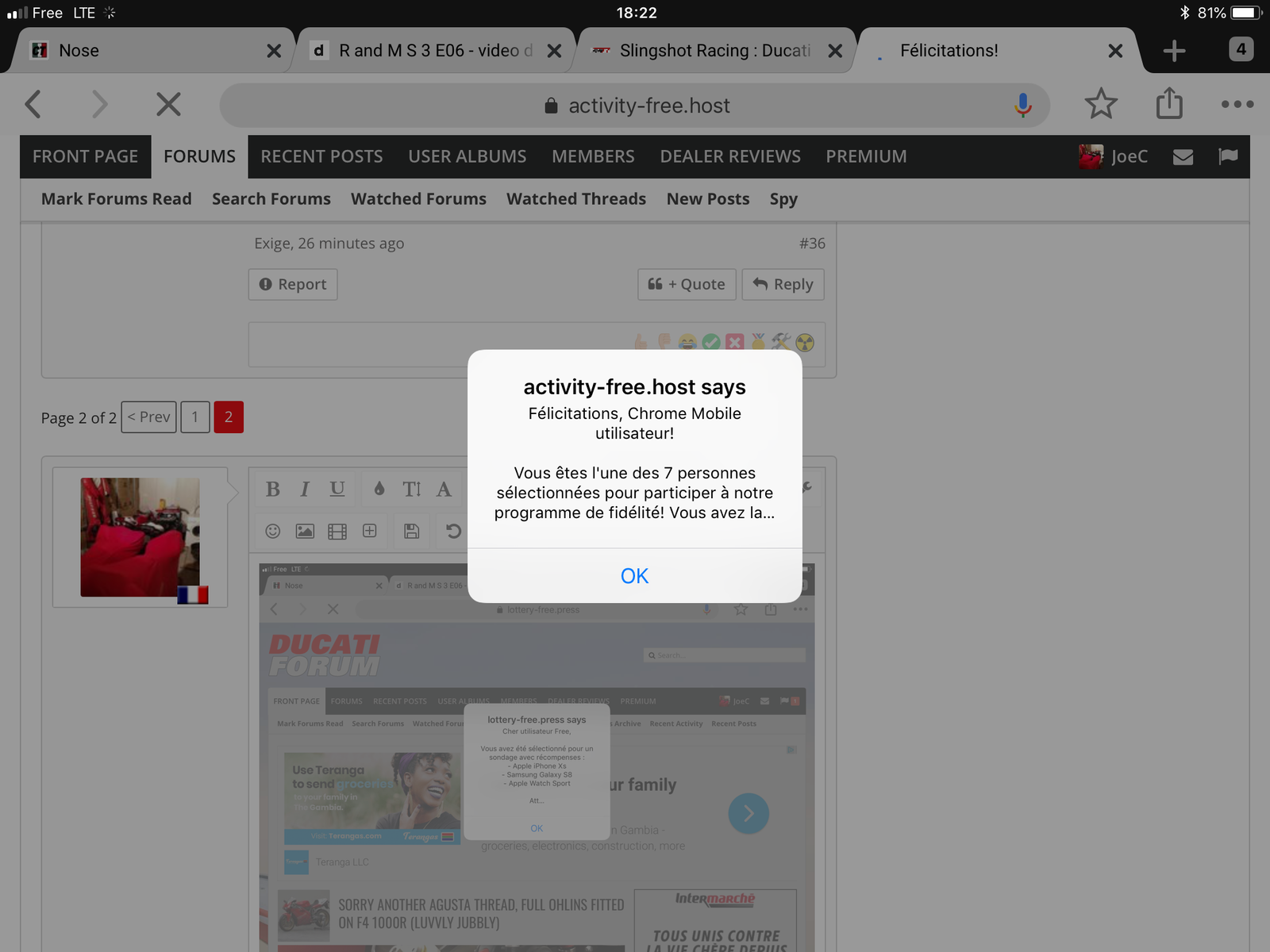Toggle Bold in editor
The height and width of the screenshot is (952, 1270).
pos(272,489)
